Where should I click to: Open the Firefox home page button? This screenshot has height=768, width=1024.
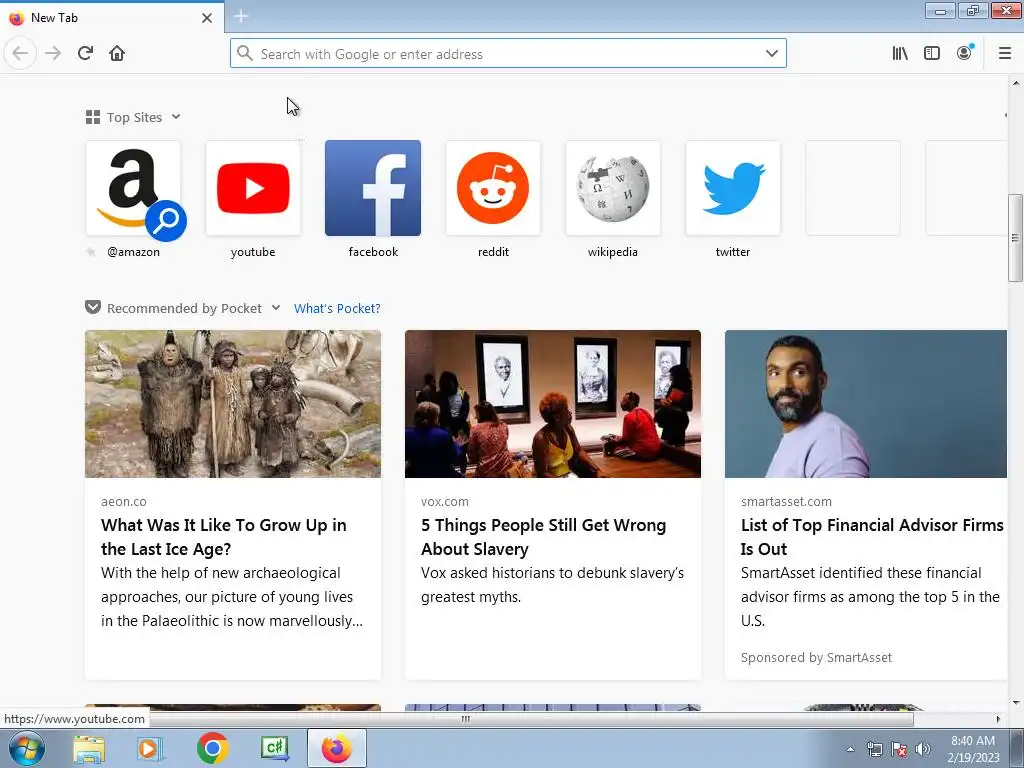117,53
